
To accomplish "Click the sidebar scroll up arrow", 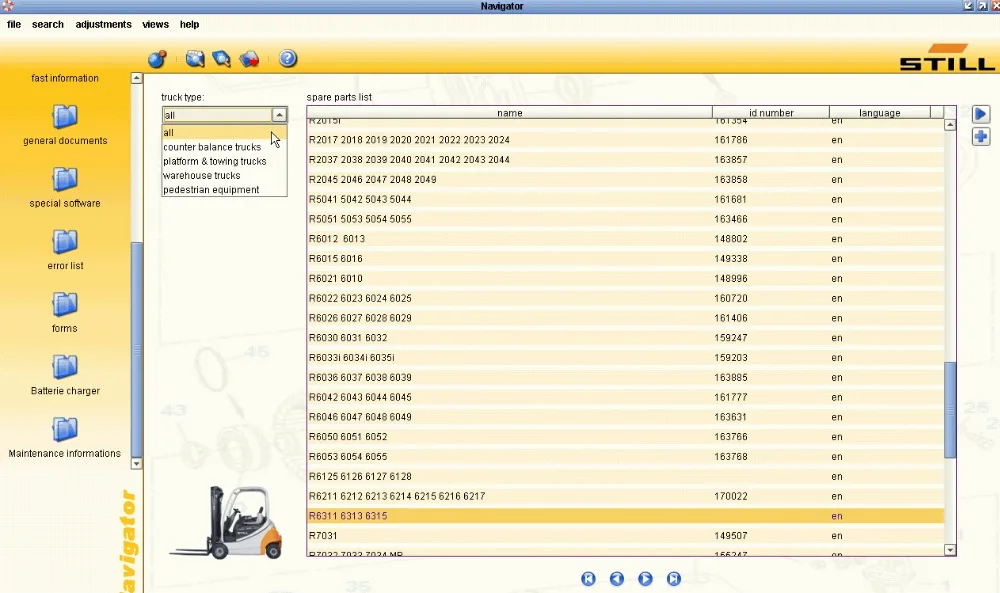I will [x=136, y=78].
